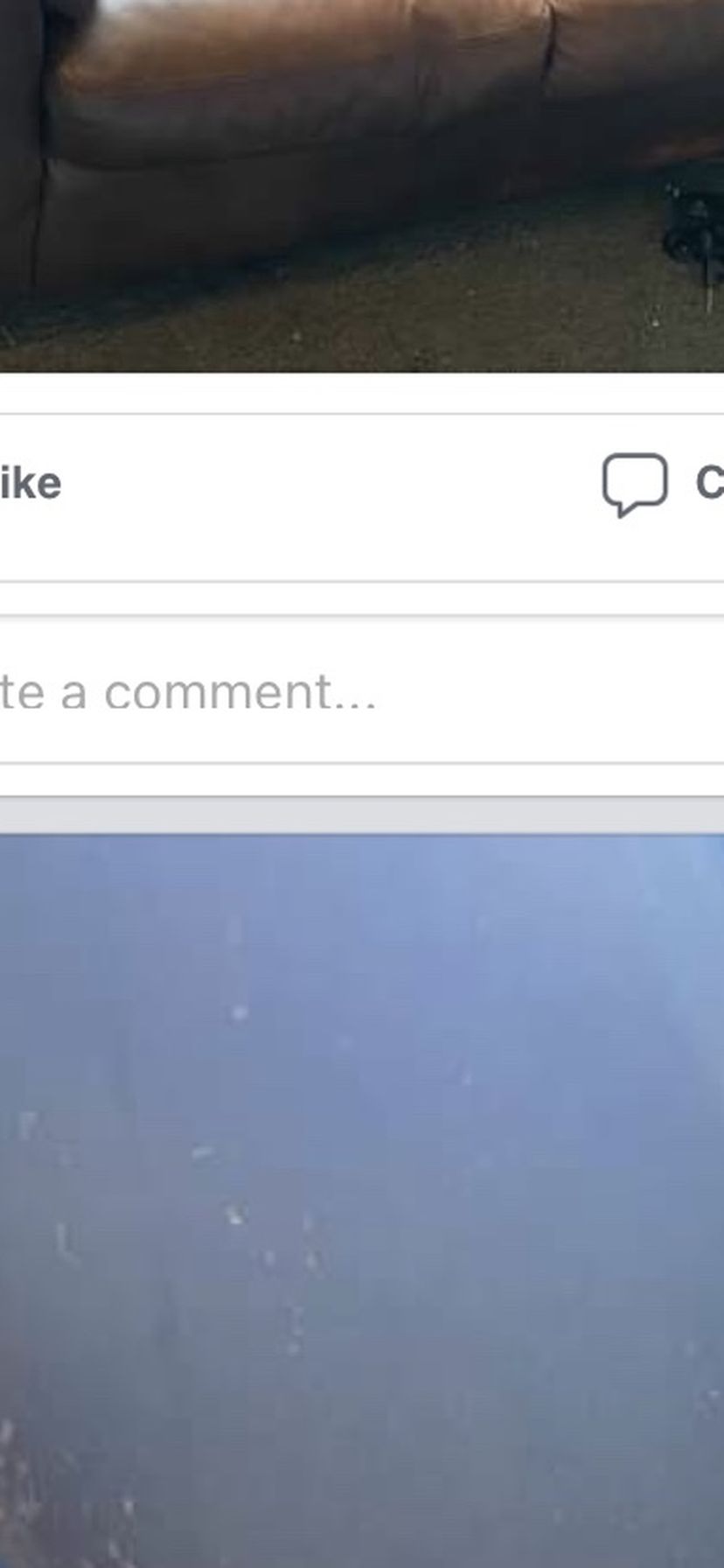The image size is (724, 1568).
Task: Focus the Write a comment field
Action: 362,691
